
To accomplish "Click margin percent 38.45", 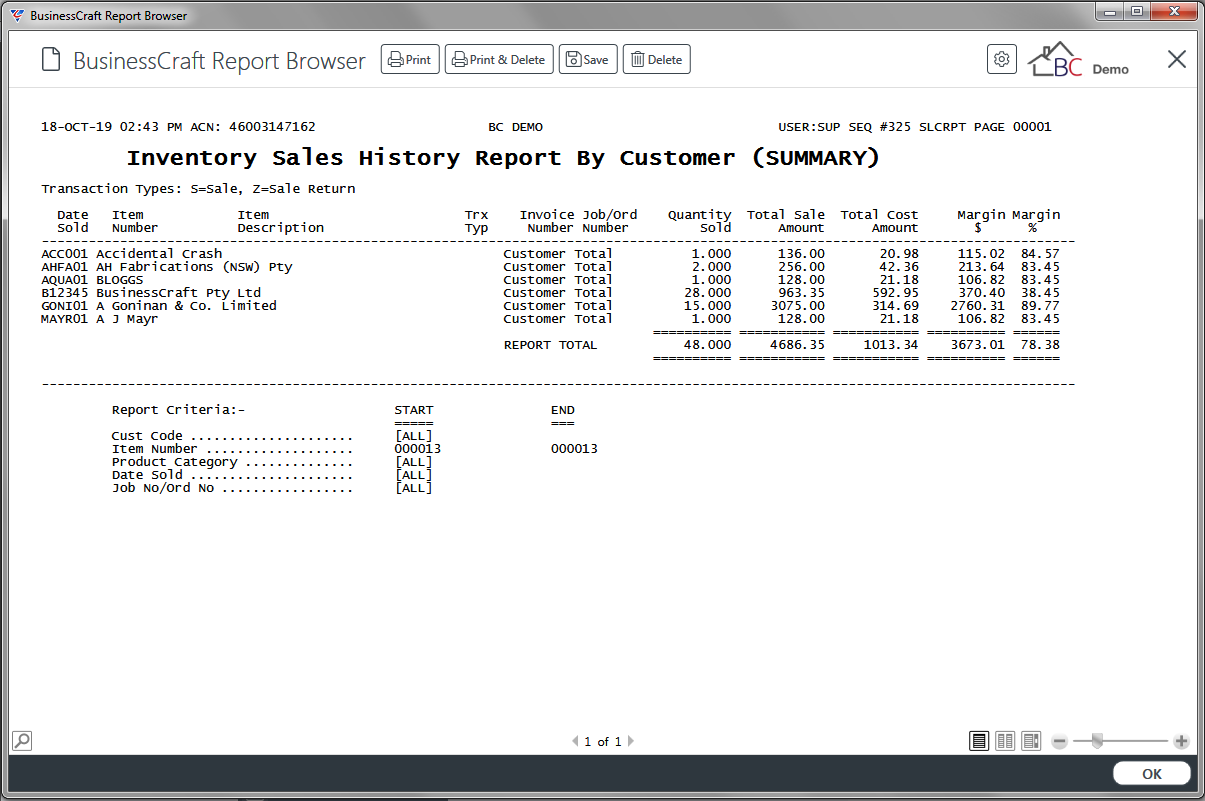I will (x=1040, y=293).
